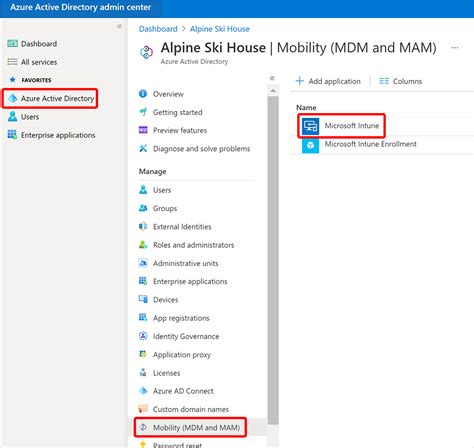
Task: Click the resource menu vertical scrollbar
Action: tap(273, 260)
